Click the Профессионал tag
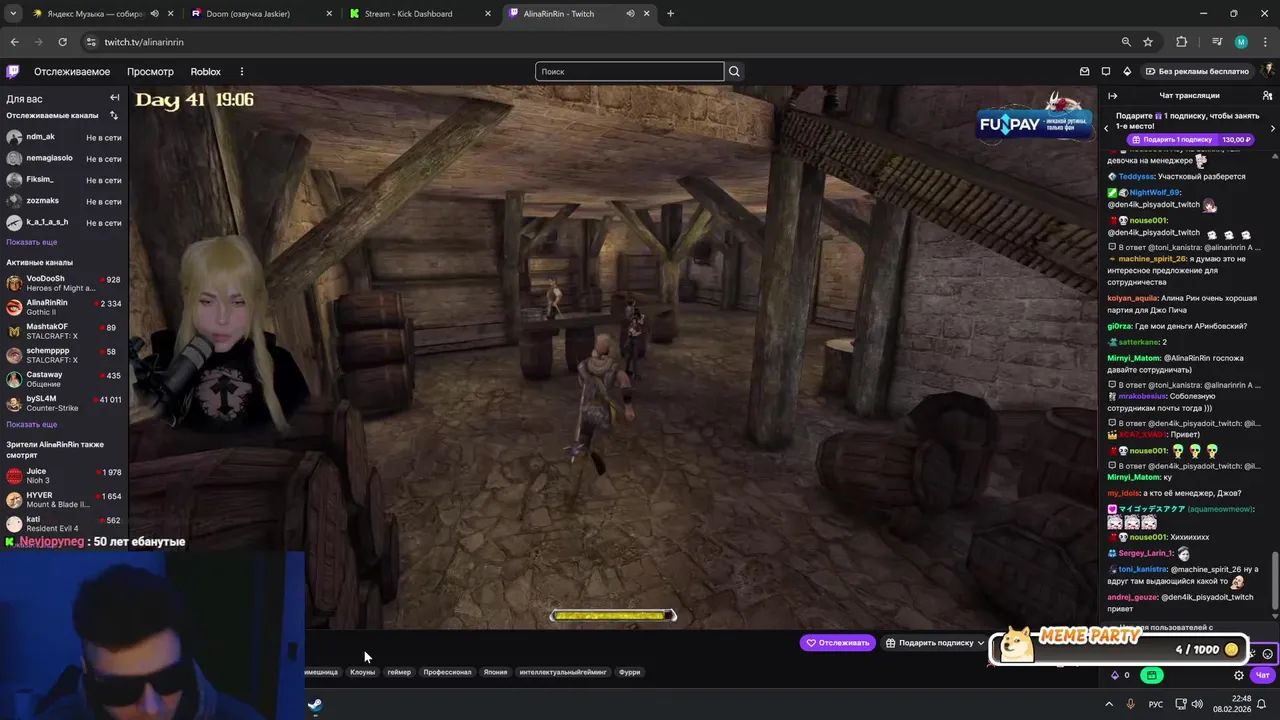This screenshot has width=1280, height=720. pyautogui.click(x=447, y=672)
